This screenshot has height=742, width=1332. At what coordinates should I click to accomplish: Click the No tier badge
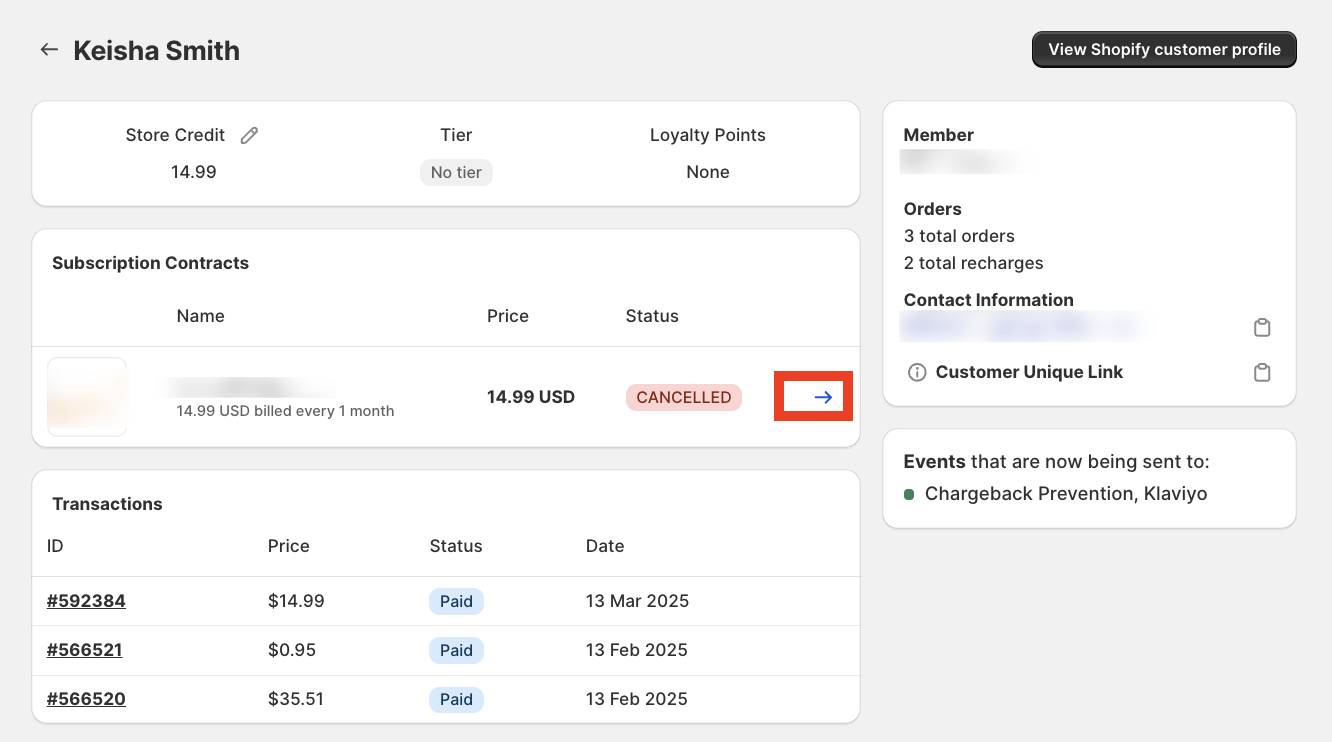coord(456,172)
